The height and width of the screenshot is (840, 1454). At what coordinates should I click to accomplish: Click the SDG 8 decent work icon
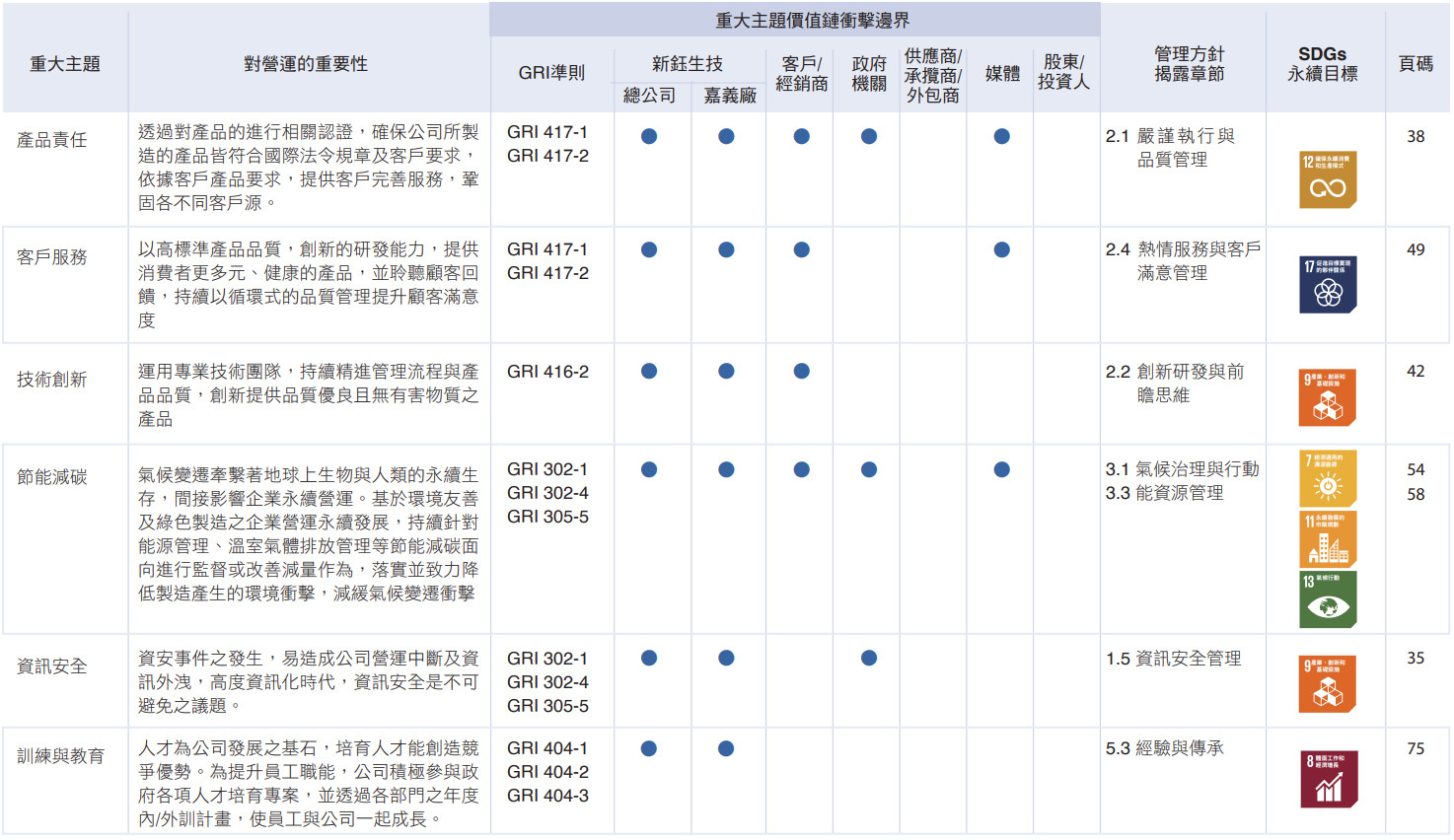(x=1328, y=779)
